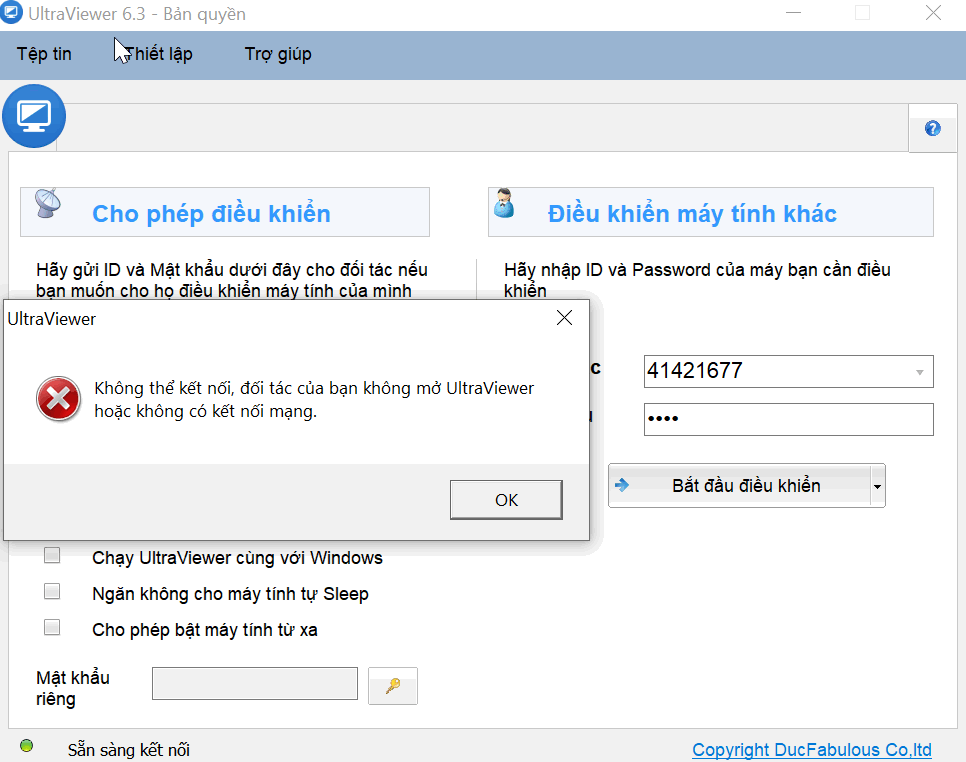Click the red error icon in the dialog
The width and height of the screenshot is (966, 762).
pos(58,399)
